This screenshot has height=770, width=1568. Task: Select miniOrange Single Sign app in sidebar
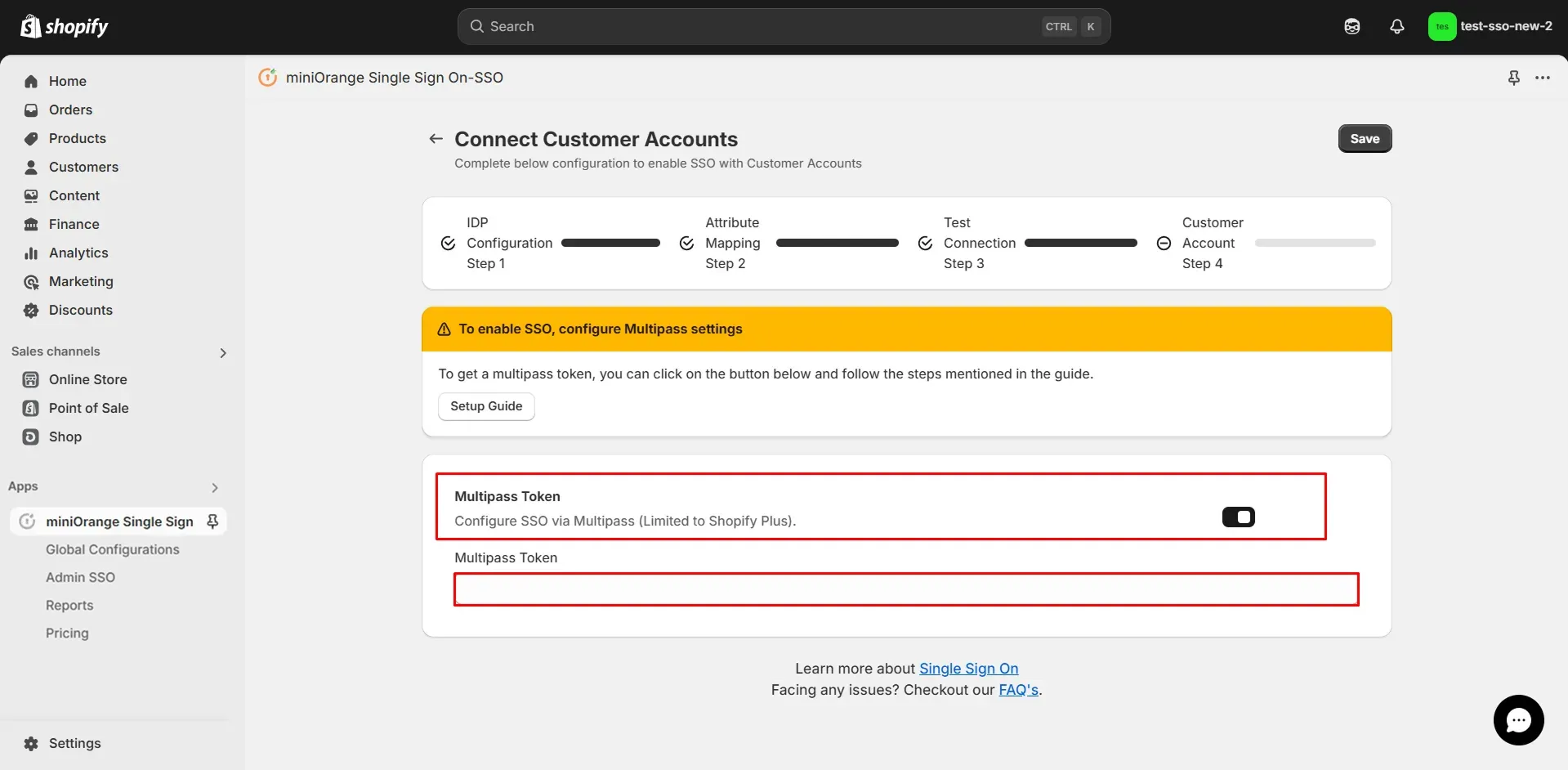tap(119, 522)
